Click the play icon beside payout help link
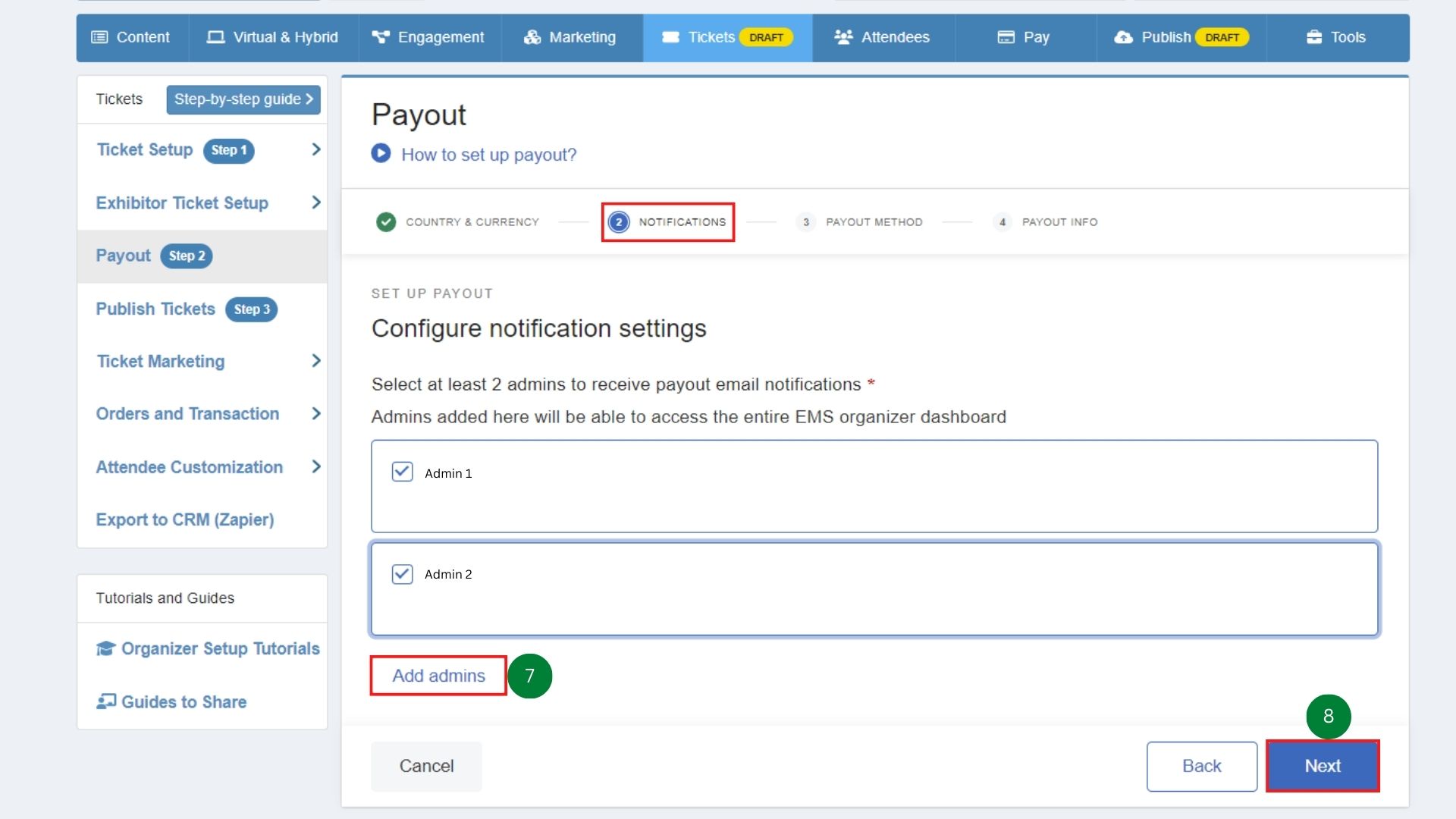Viewport: 1456px width, 819px height. 381,154
